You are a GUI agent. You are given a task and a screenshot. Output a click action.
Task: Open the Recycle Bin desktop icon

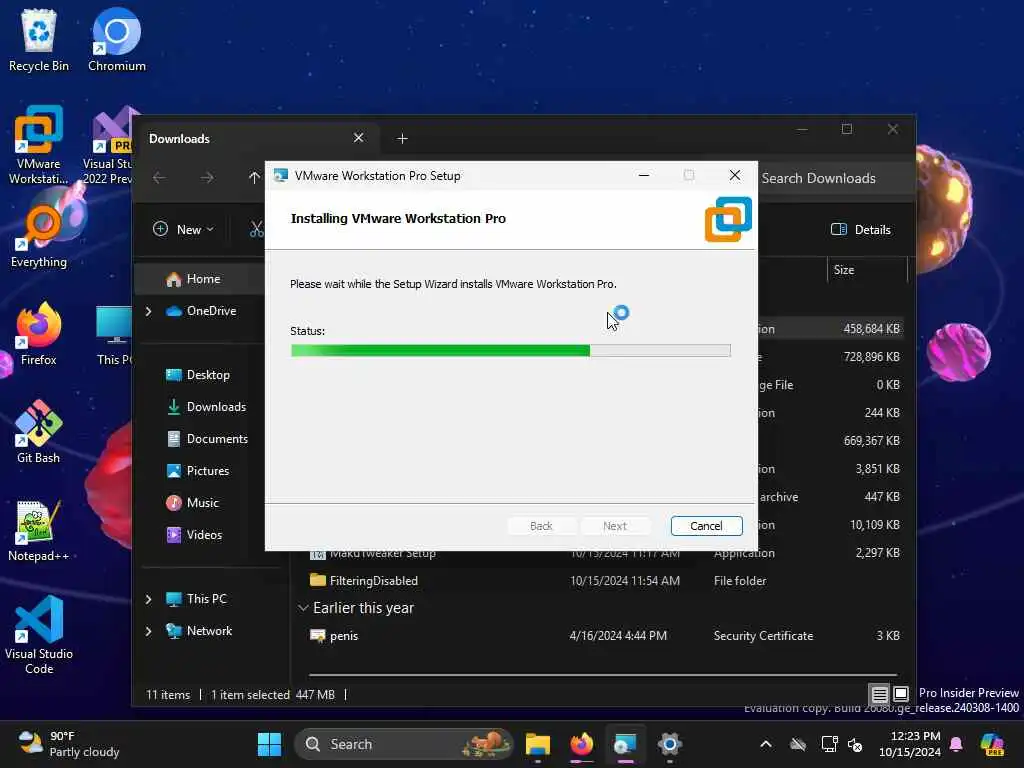click(39, 40)
